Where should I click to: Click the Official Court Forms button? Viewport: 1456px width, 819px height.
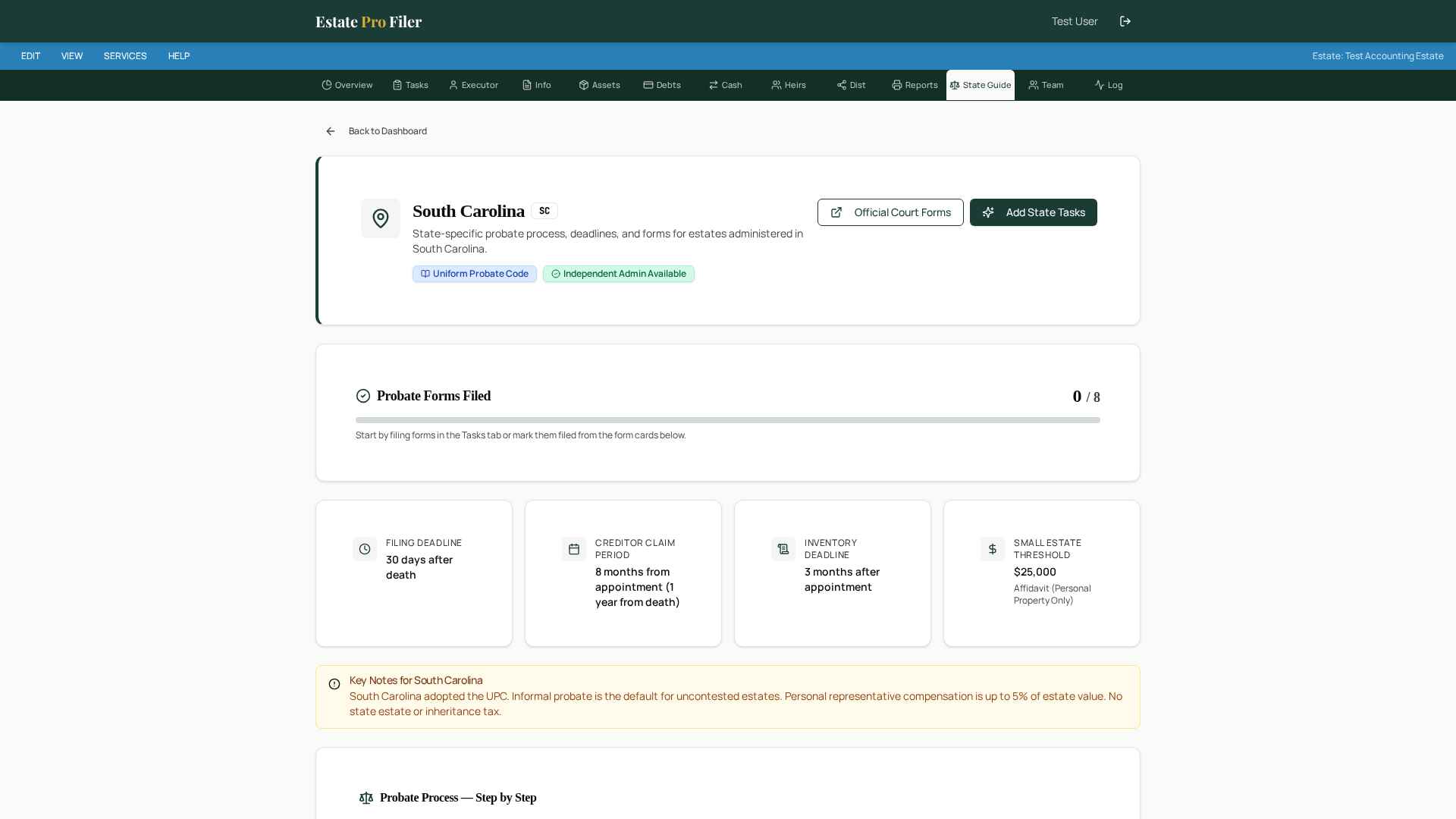tap(890, 212)
